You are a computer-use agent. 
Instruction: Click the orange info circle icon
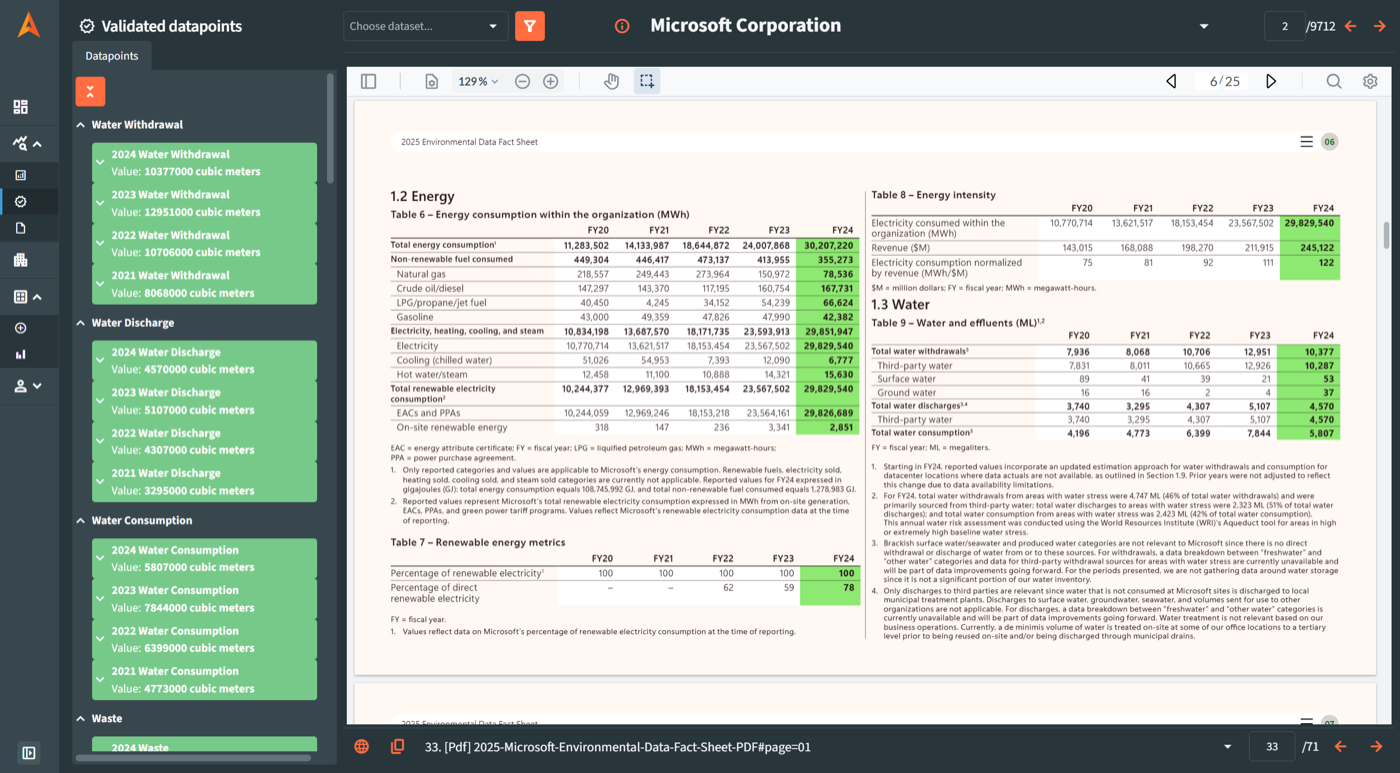pos(622,26)
